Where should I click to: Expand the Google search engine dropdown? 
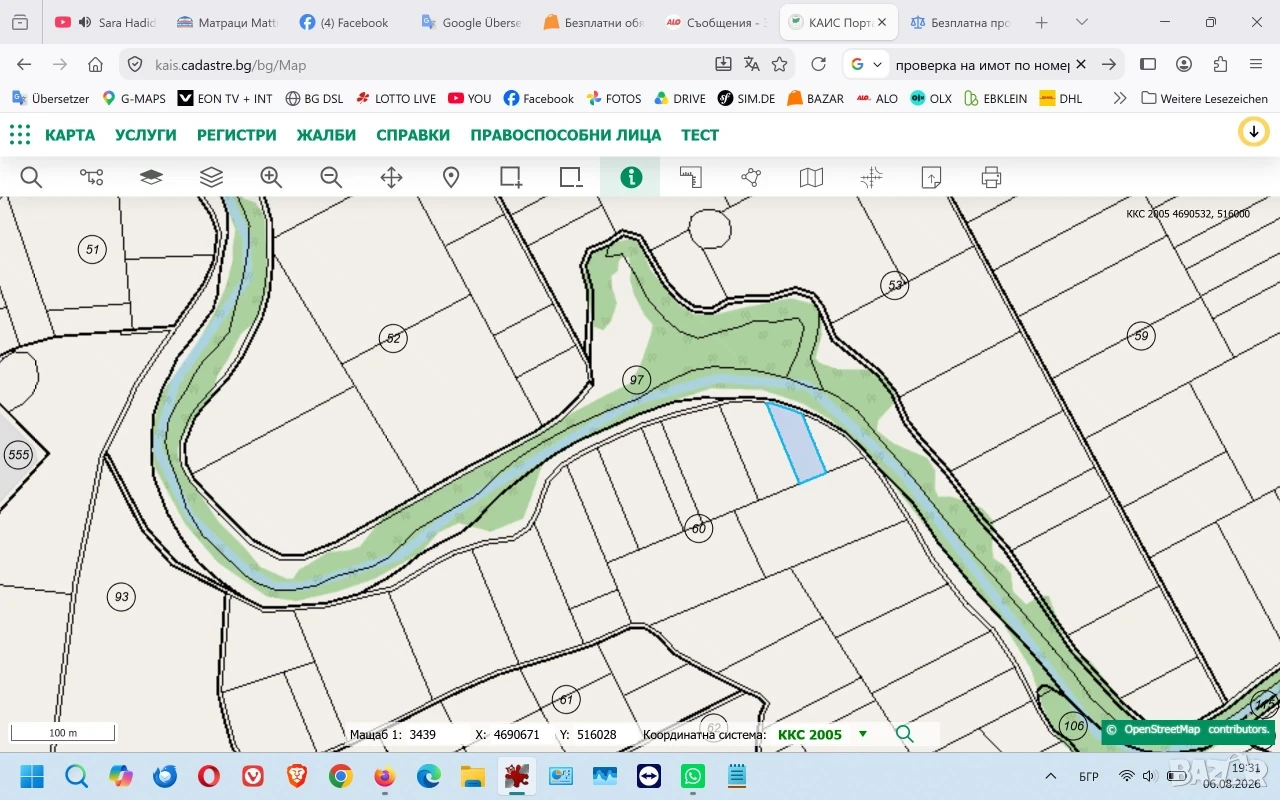click(x=867, y=64)
